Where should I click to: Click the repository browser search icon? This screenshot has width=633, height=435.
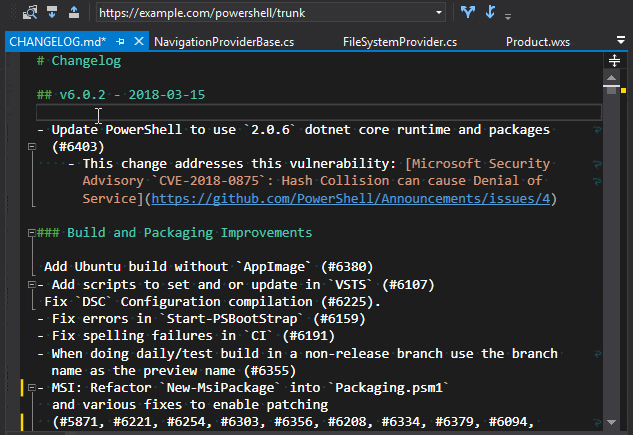pyautogui.click(x=30, y=13)
